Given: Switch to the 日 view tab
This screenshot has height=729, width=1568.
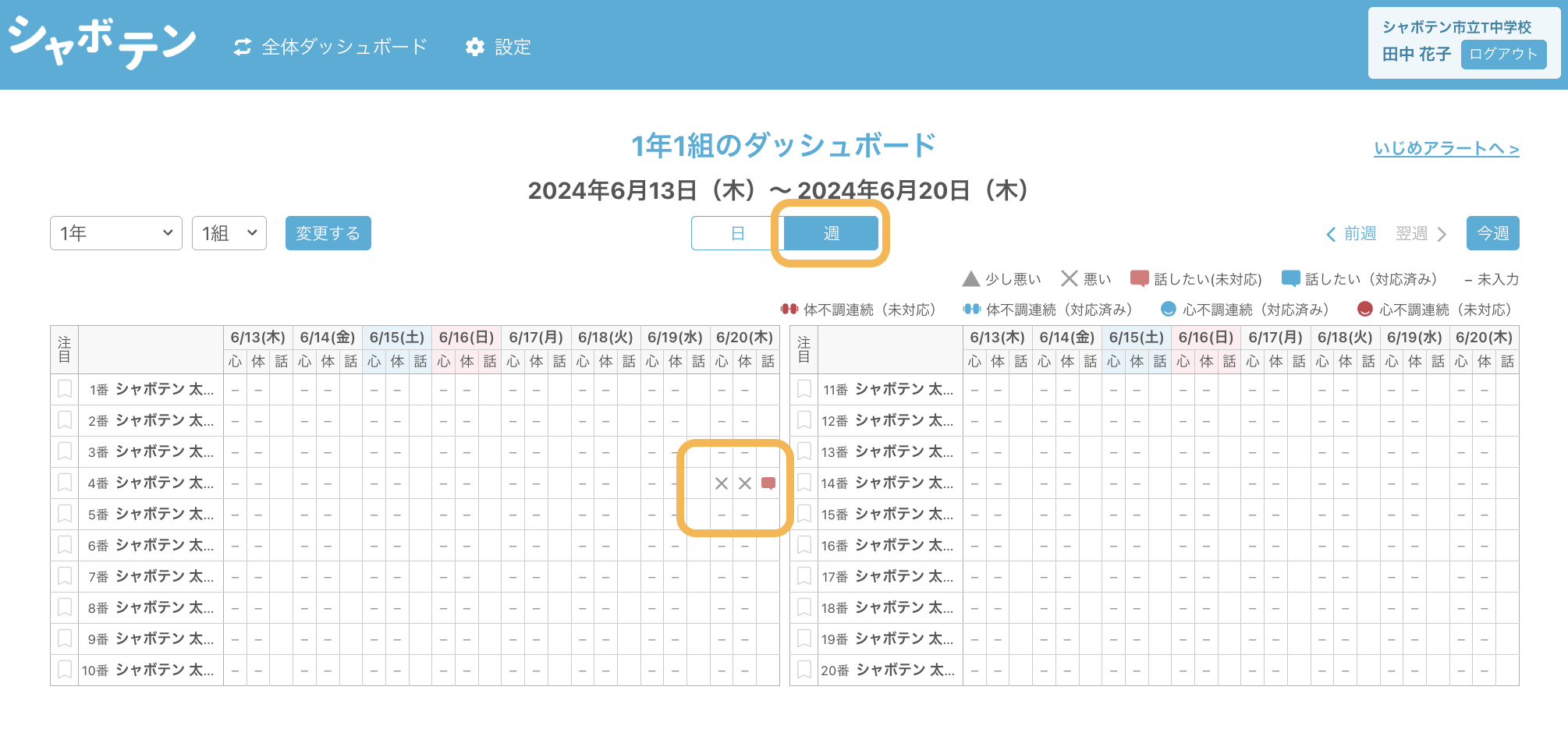Looking at the screenshot, I should tap(737, 233).
